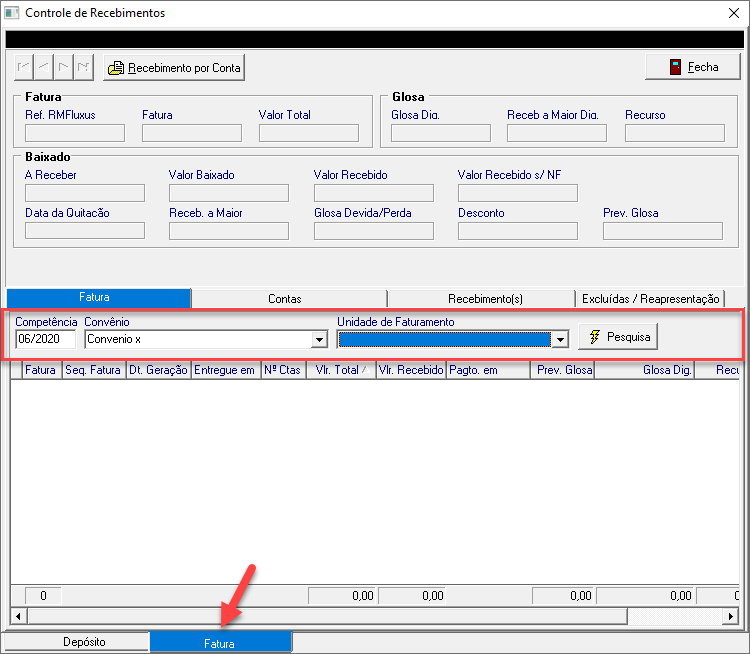
Task: Expand the Unidade de Faturamento dropdown arrow
Action: [560, 340]
